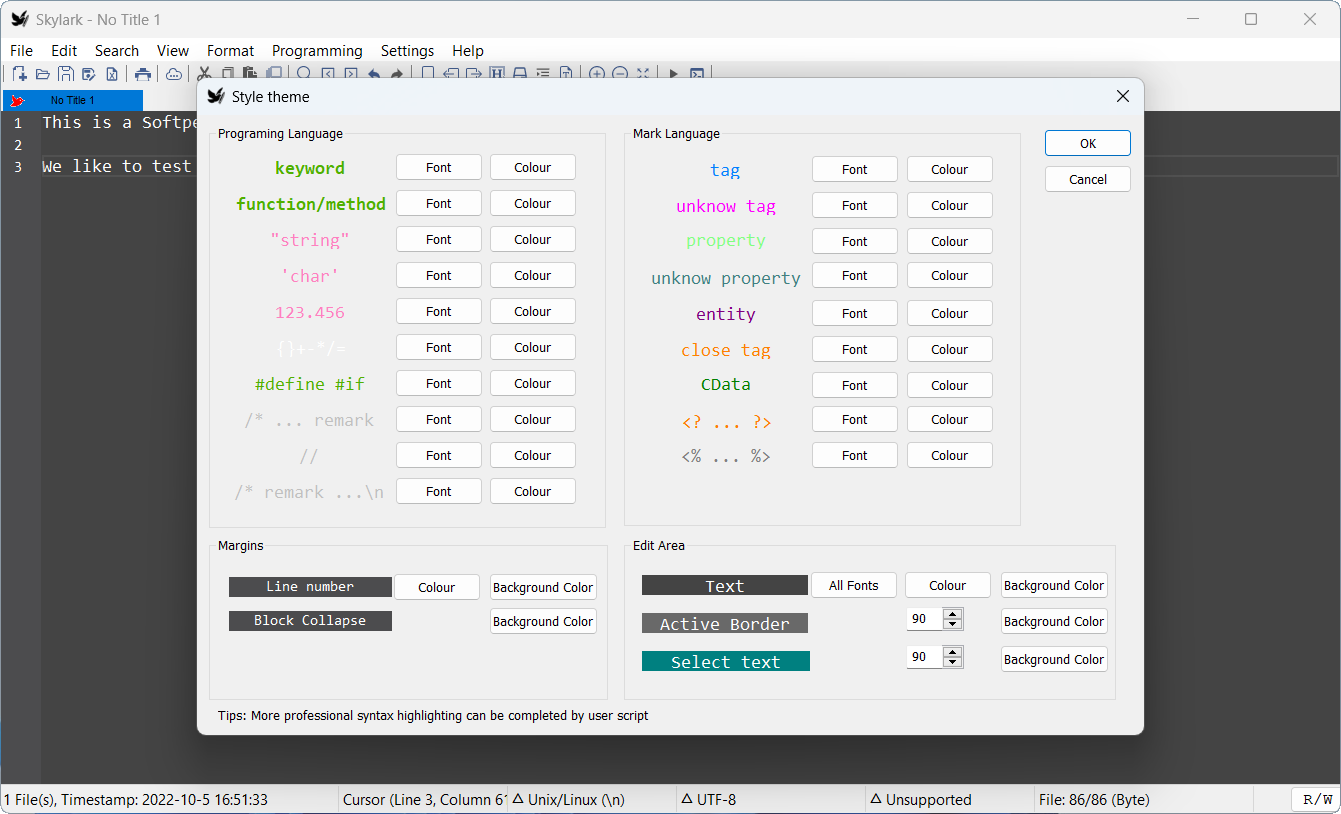Click the teal Select text preview label

point(726,661)
